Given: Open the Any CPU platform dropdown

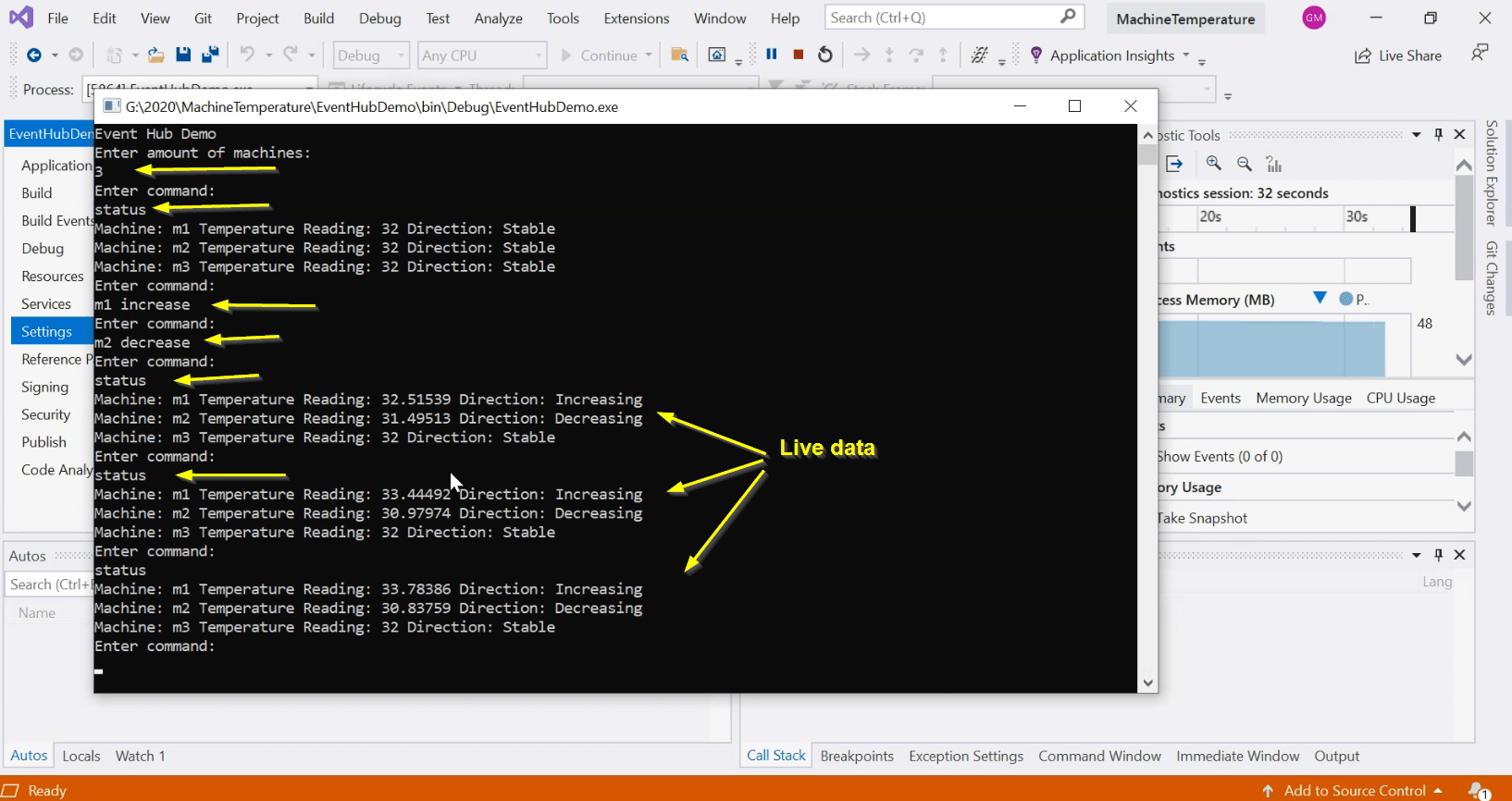Looking at the screenshot, I should click(482, 55).
